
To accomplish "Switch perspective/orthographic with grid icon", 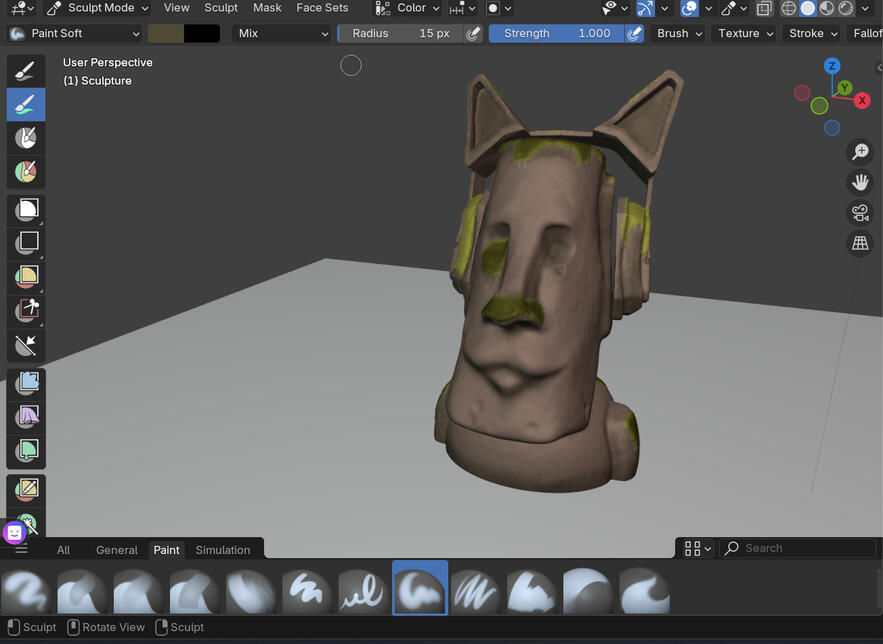I will point(859,243).
